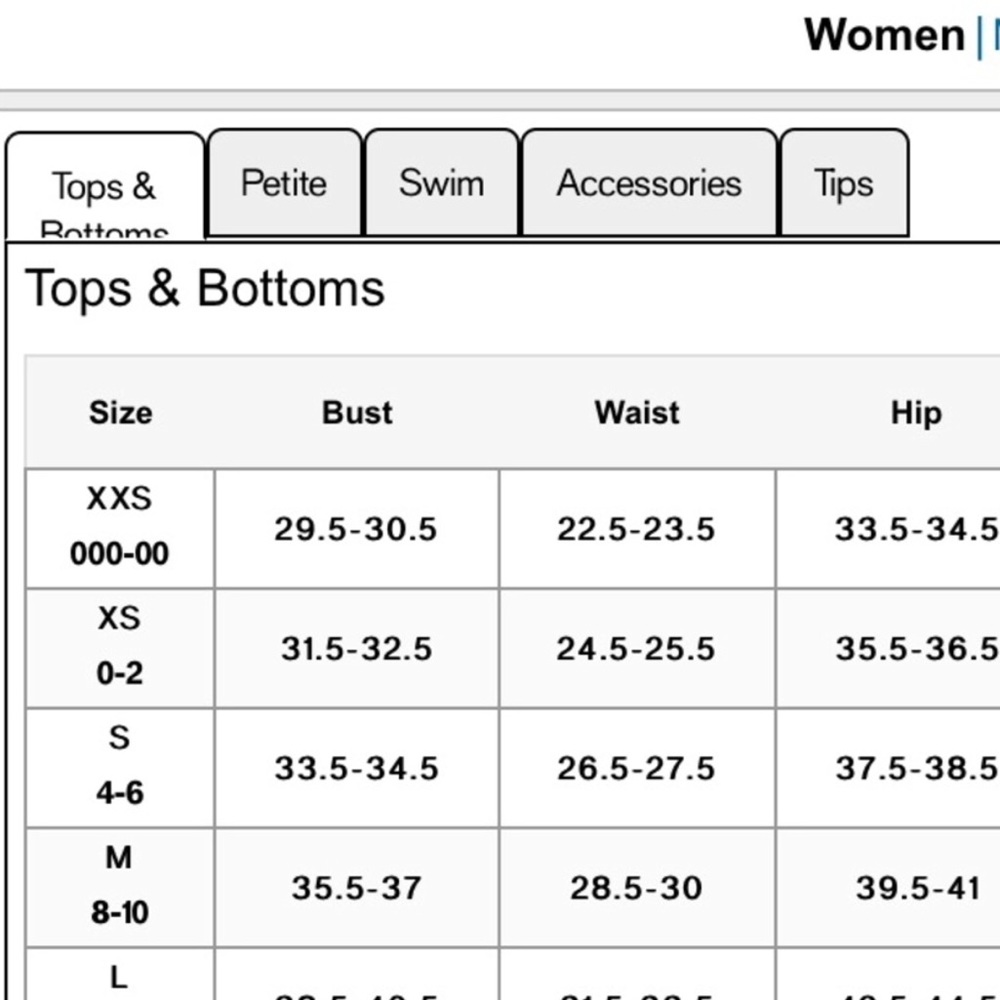This screenshot has height=1000, width=1000.
Task: Click the Size column header
Action: click(121, 412)
